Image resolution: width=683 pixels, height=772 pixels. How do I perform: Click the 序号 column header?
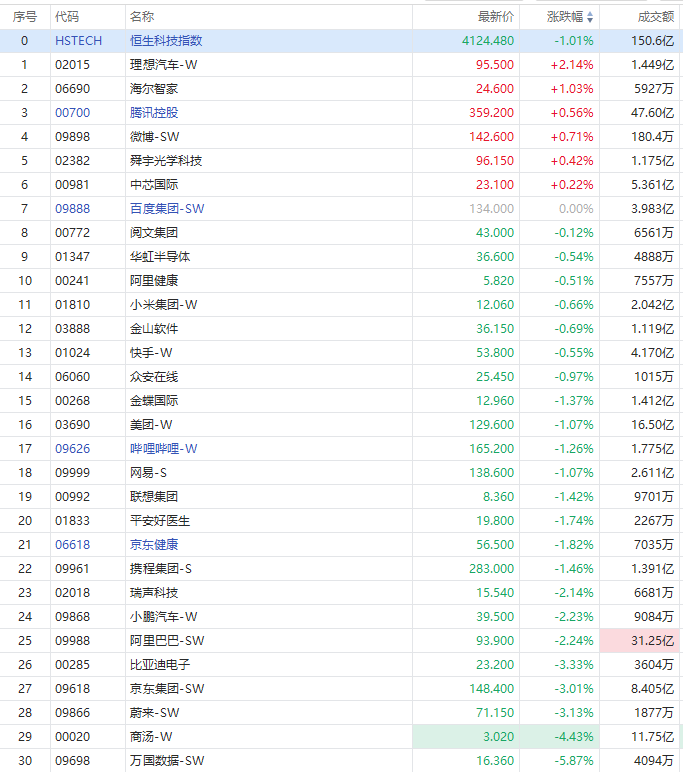pos(25,17)
